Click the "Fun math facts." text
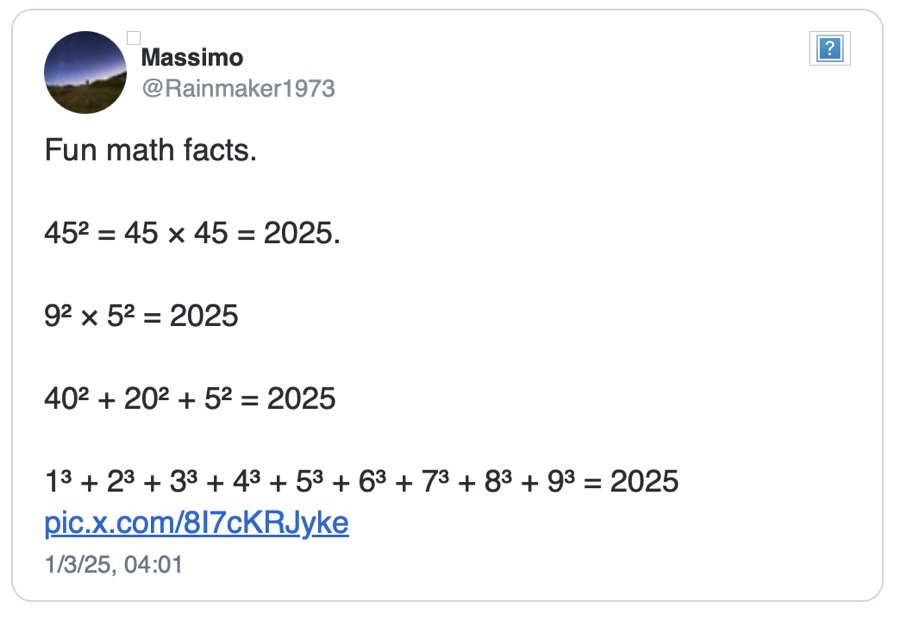 coord(151,152)
